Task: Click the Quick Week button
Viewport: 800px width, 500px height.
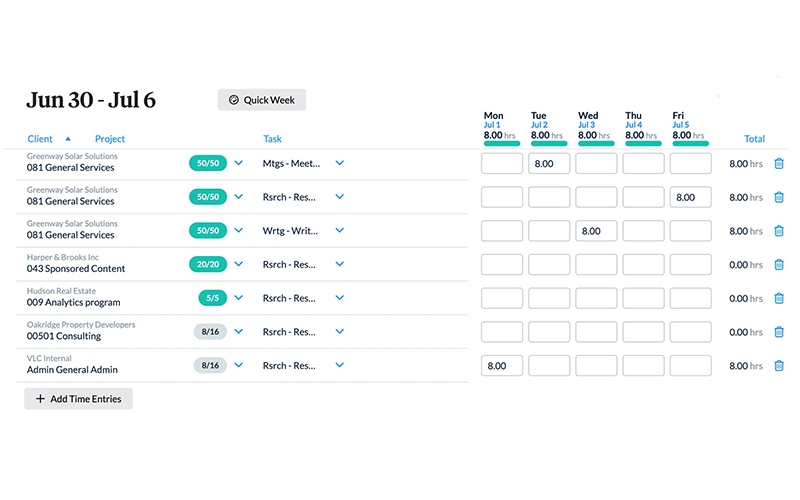Action: click(262, 100)
